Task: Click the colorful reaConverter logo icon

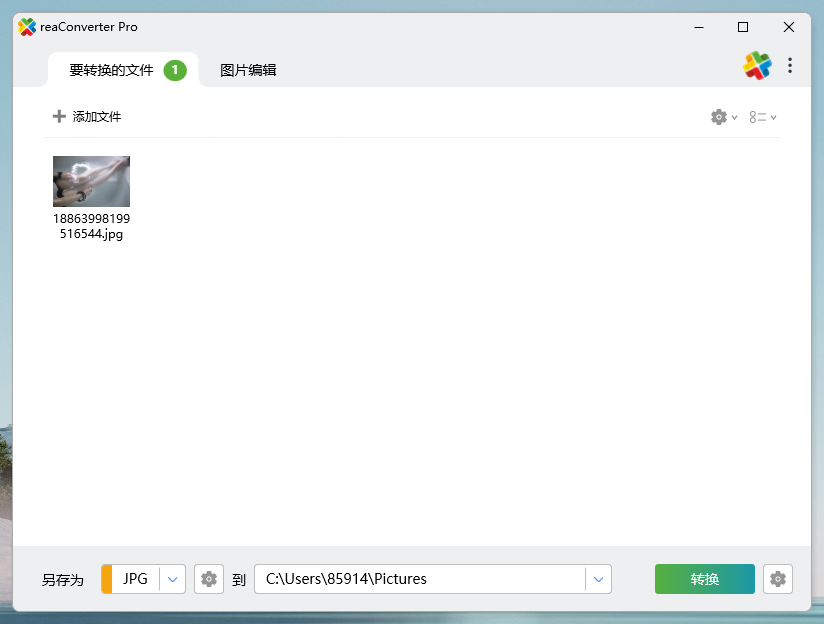Action: pos(757,66)
